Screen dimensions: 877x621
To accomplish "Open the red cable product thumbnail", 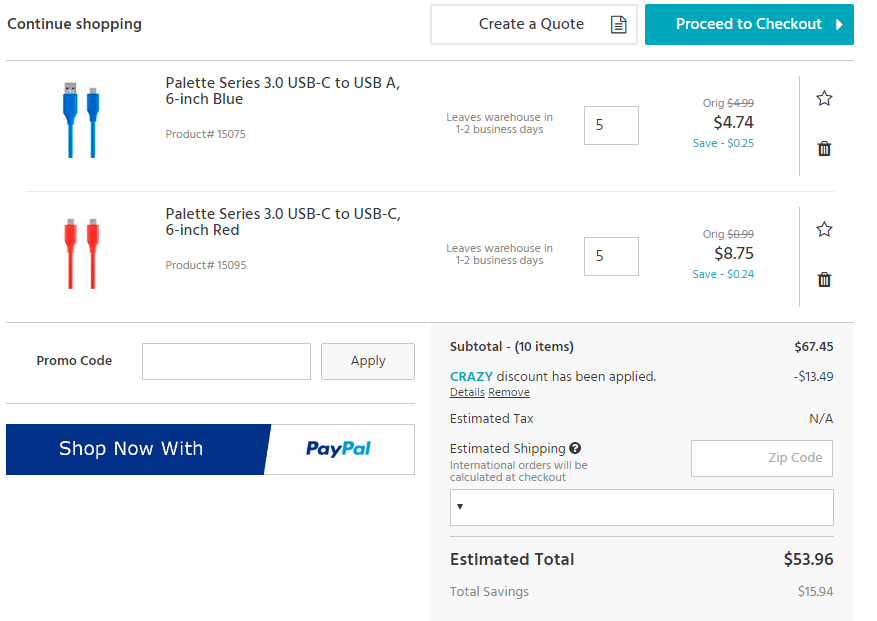I will 82,250.
